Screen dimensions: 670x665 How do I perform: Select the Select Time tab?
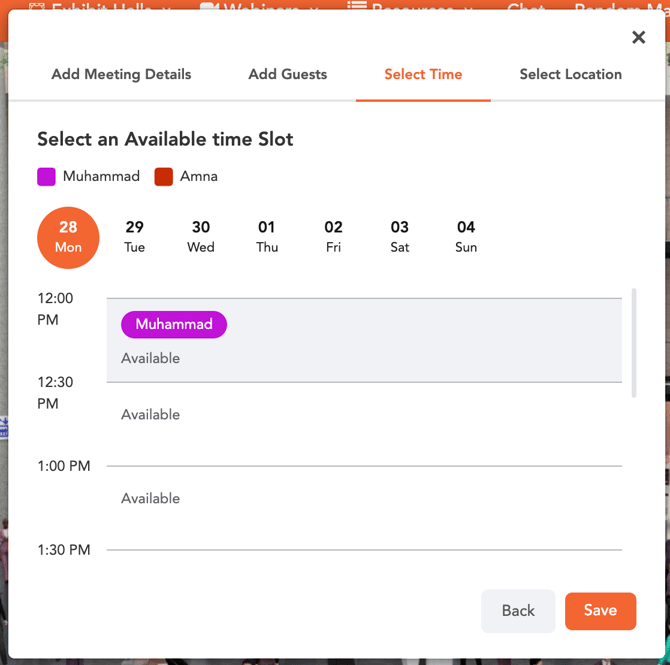(423, 74)
